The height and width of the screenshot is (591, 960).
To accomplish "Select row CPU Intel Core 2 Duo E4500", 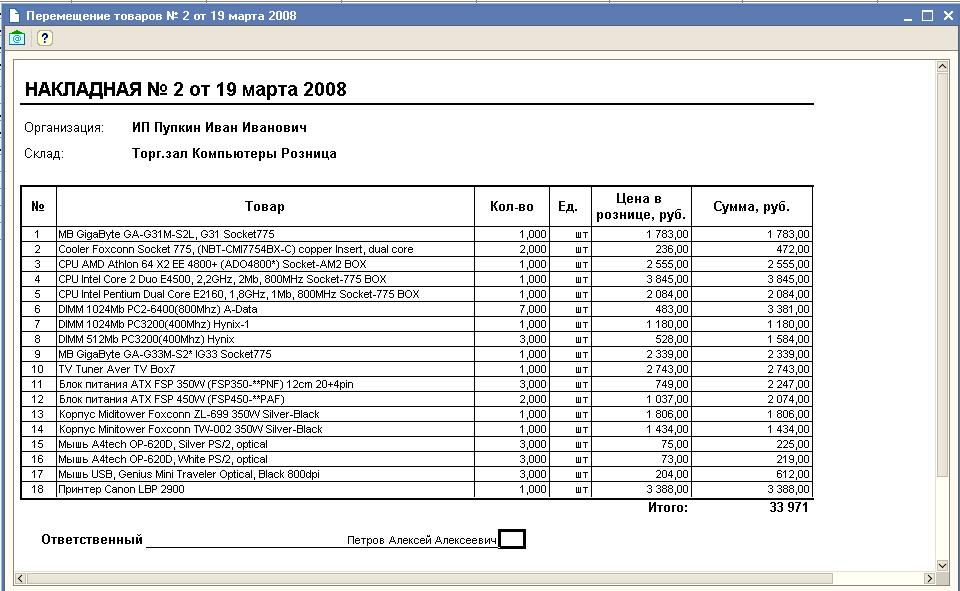I will (416, 279).
